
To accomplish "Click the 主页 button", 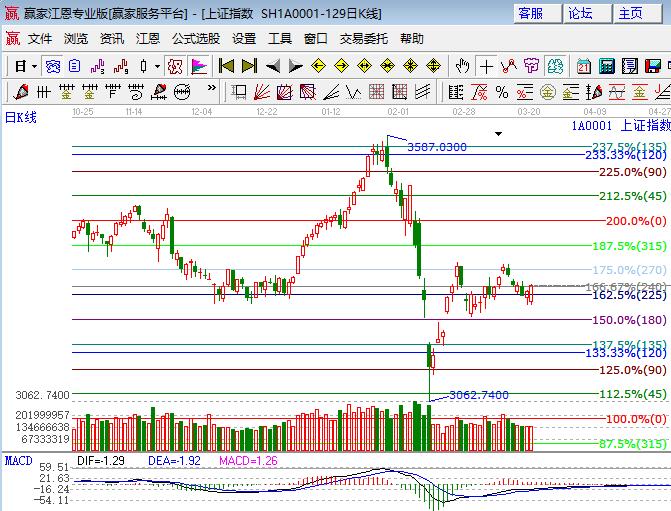I will tap(631, 13).
